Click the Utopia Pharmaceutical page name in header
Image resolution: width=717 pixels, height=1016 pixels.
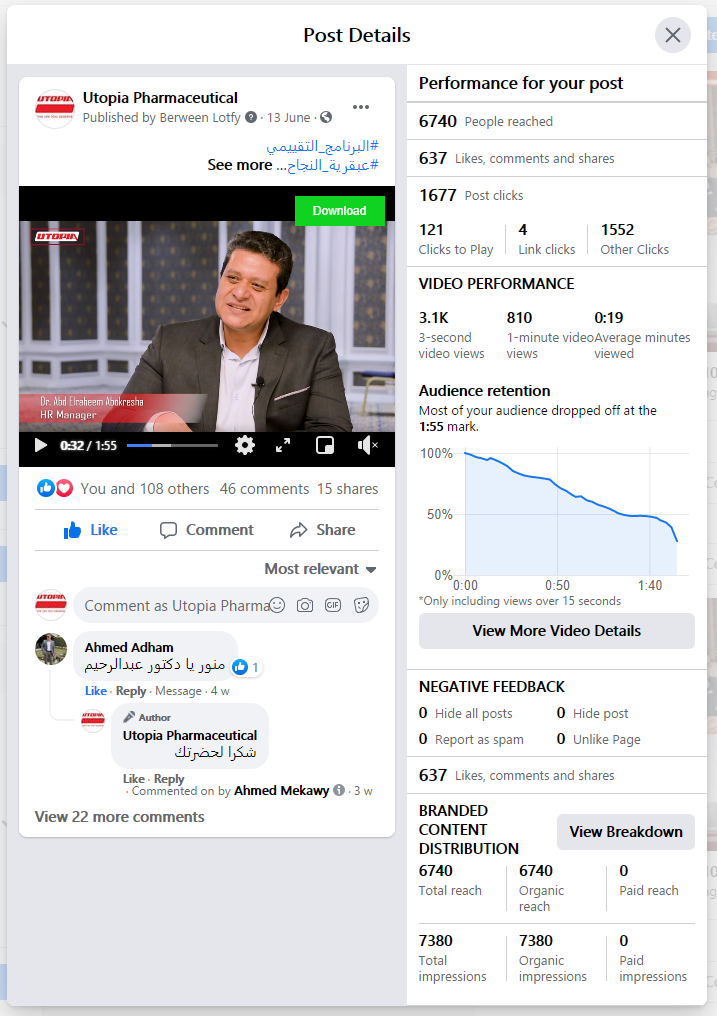coord(160,98)
